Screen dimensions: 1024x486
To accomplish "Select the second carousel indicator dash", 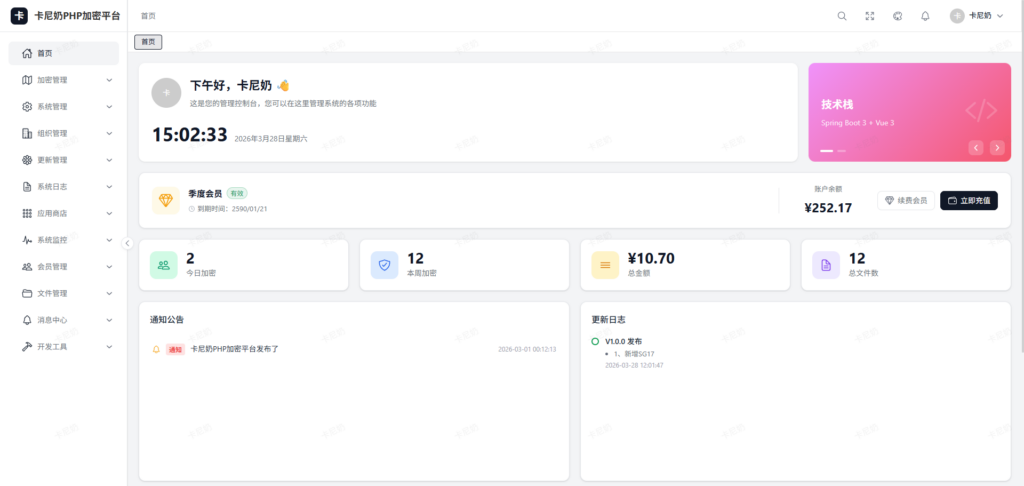I will pos(842,150).
